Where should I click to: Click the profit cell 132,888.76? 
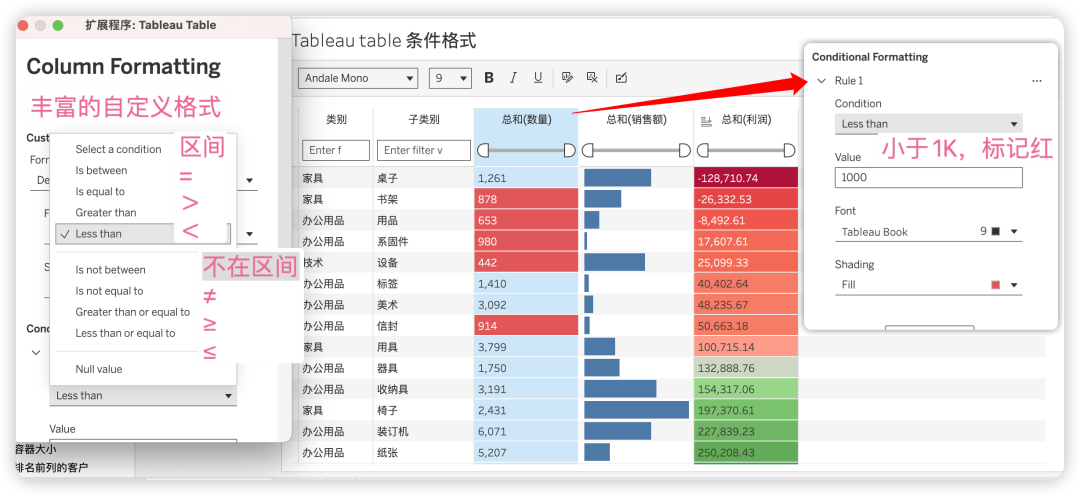point(746,369)
